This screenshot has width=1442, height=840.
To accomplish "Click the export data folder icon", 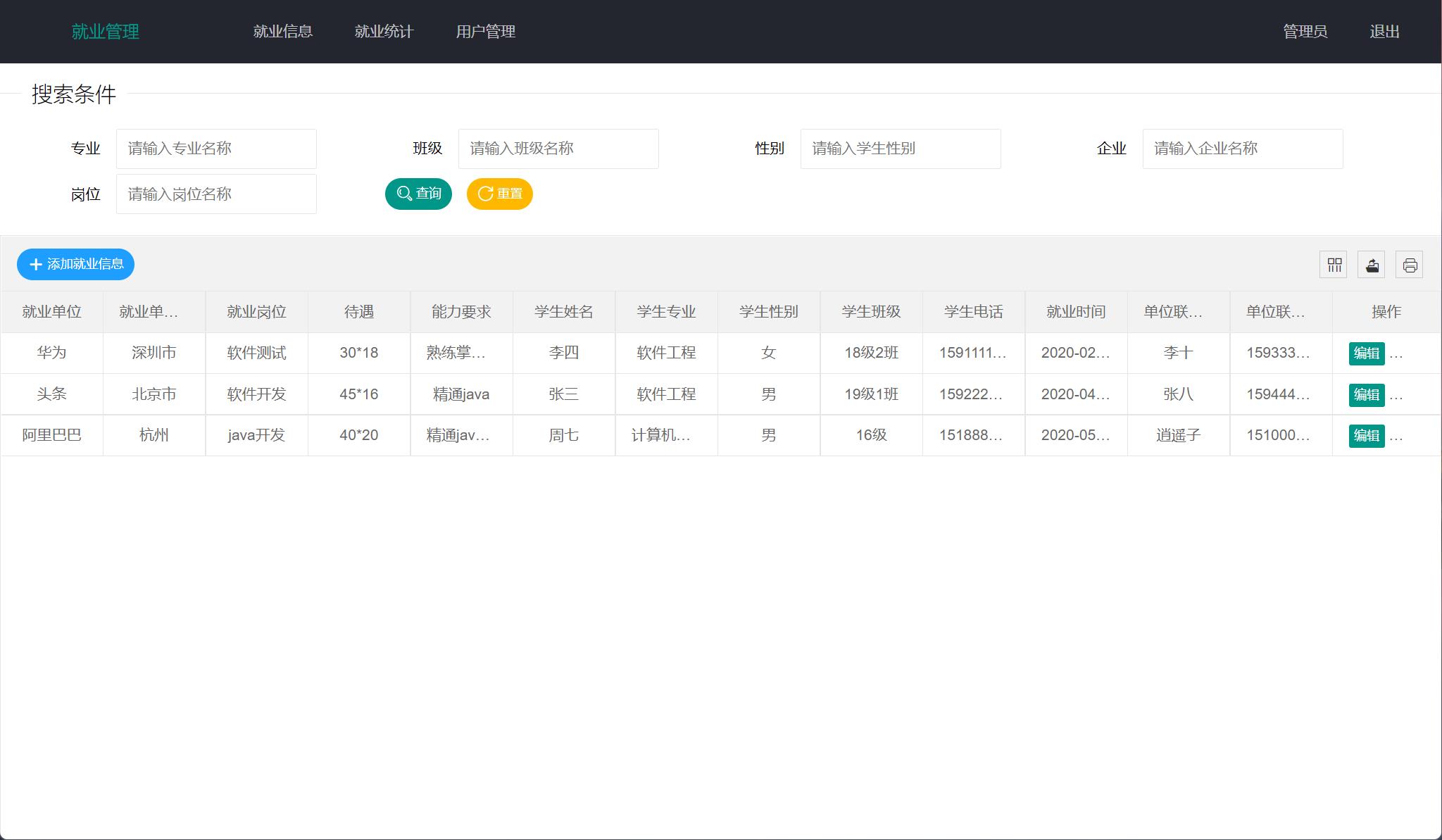I will point(1372,264).
